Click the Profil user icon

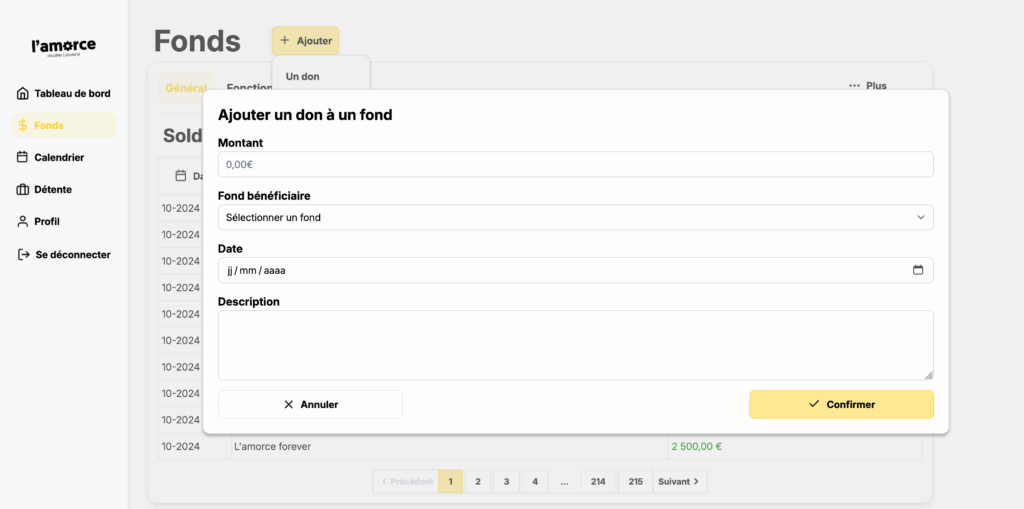[x=23, y=221]
